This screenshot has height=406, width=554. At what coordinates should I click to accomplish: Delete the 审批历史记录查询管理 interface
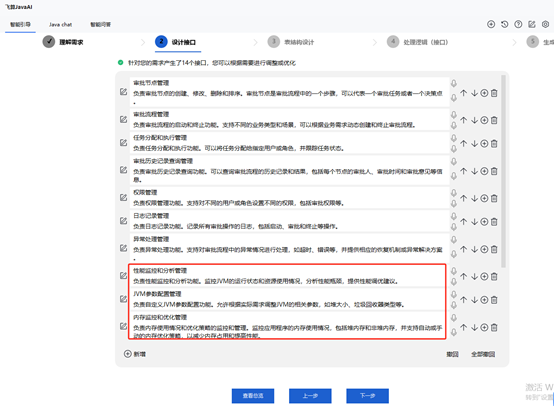pos(494,171)
